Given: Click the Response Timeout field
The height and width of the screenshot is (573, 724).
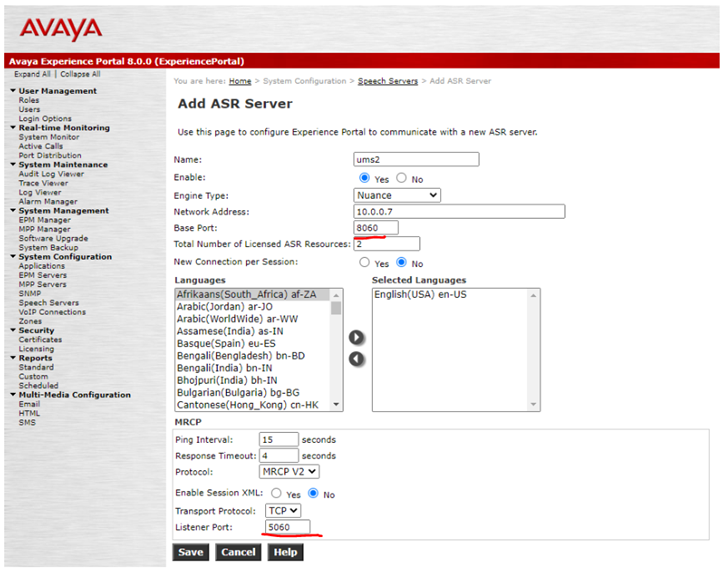Looking at the screenshot, I should click(279, 456).
